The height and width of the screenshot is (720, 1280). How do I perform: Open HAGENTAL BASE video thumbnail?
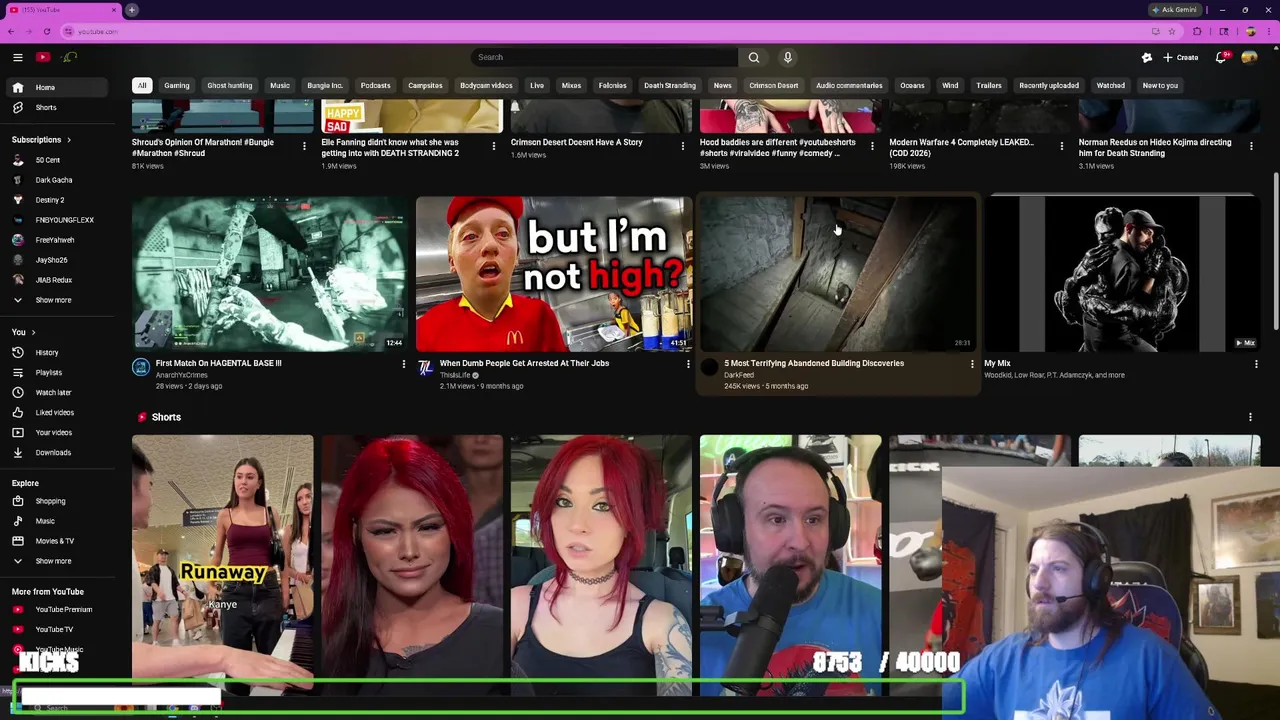[x=269, y=274]
